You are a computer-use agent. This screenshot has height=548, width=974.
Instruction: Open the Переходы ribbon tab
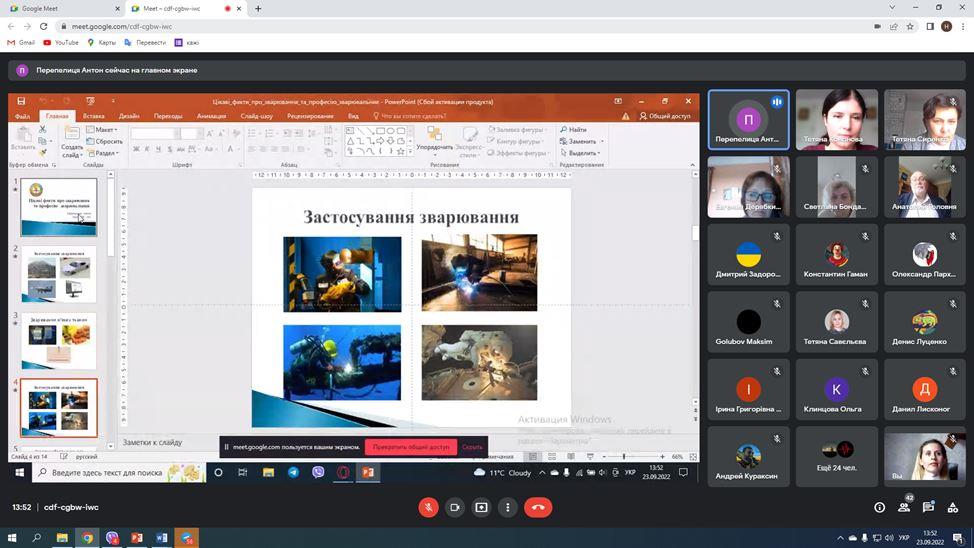[168, 116]
